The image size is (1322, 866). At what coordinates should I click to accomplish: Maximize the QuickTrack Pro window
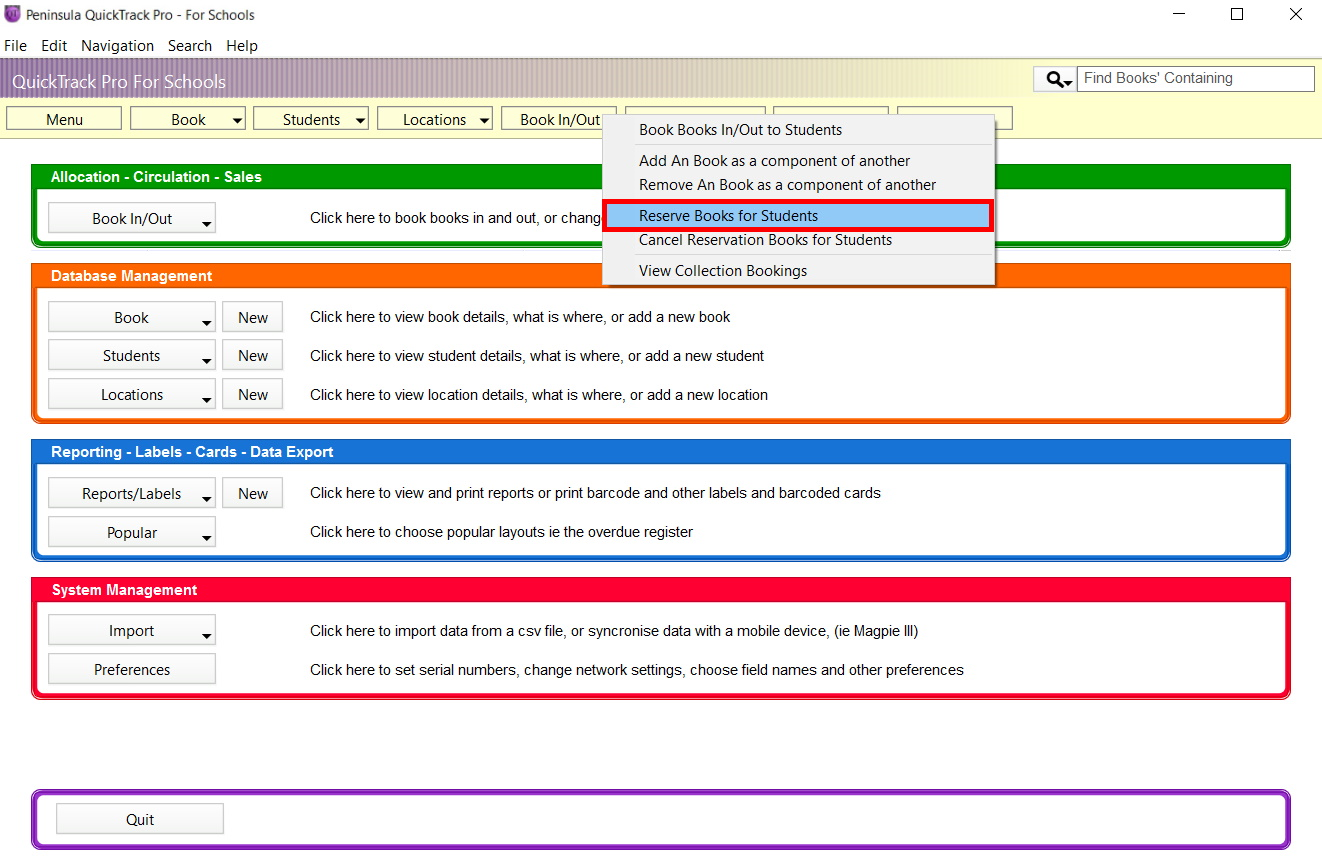point(1237,15)
